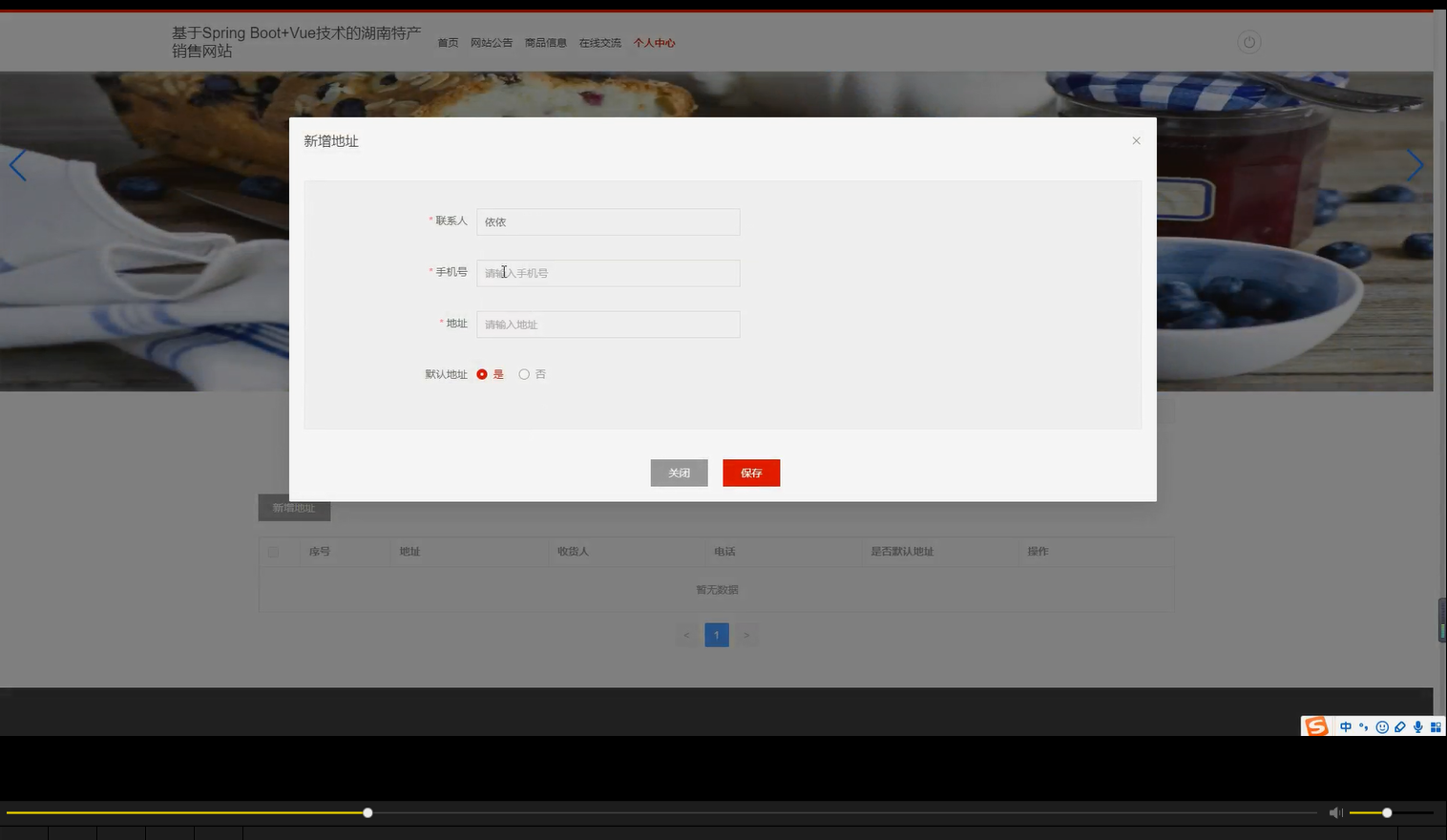This screenshot has width=1447, height=840.
Task: Select the 是 radio button for 默认地址
Action: [x=482, y=374]
